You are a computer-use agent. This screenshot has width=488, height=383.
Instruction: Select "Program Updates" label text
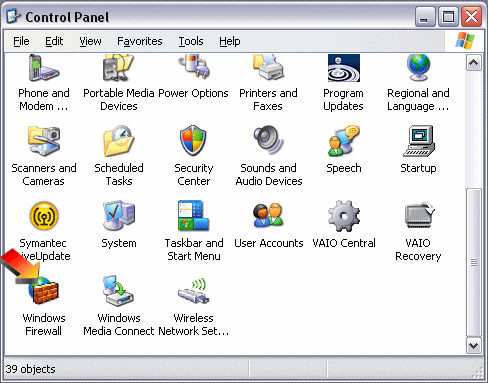343,100
